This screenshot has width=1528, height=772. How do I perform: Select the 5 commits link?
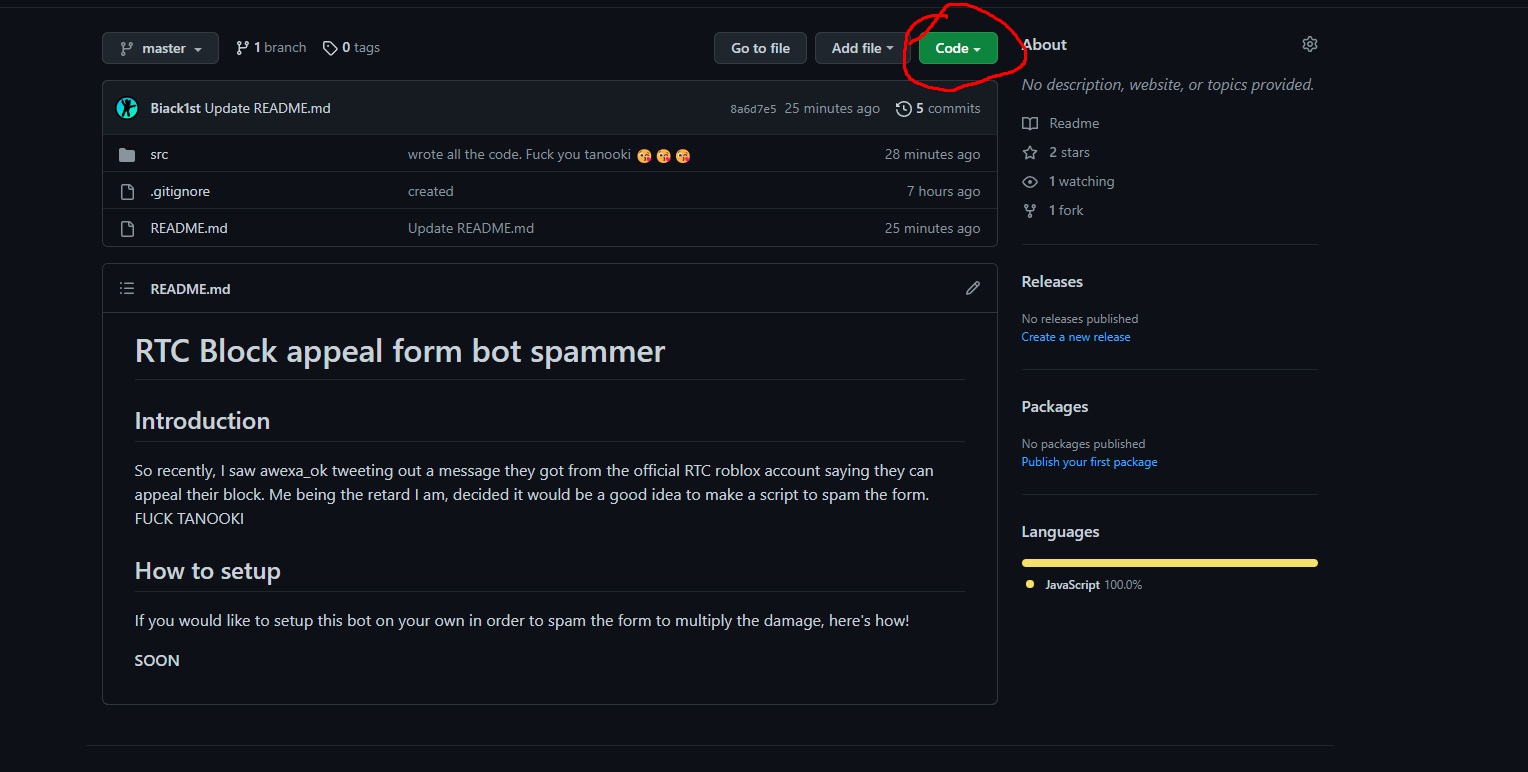coord(946,108)
